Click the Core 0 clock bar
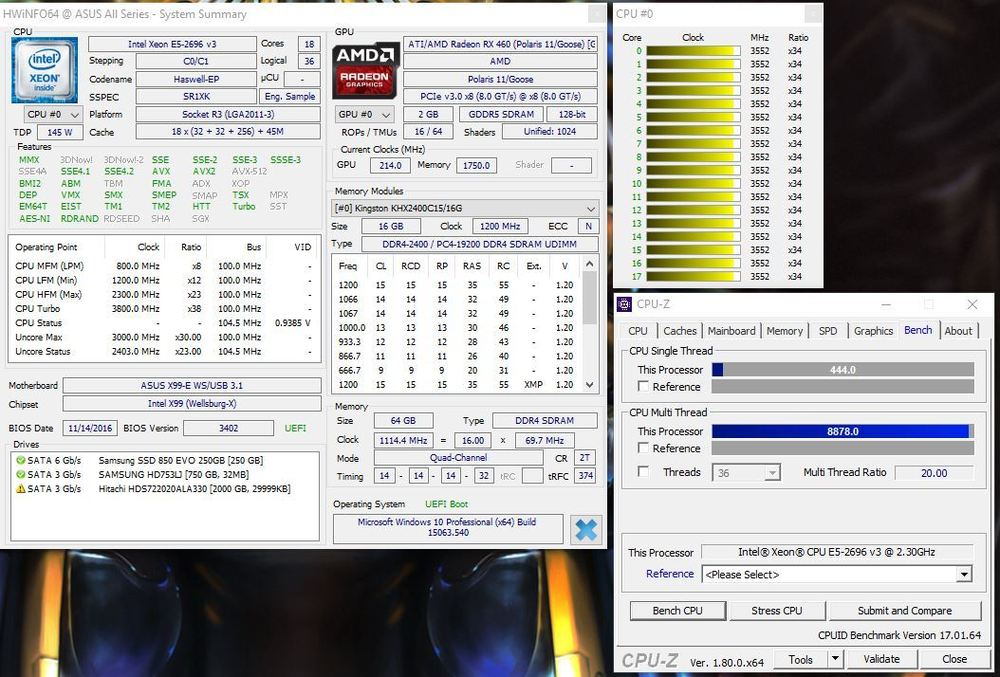Screen dimensions: 1000x677 [x=693, y=51]
